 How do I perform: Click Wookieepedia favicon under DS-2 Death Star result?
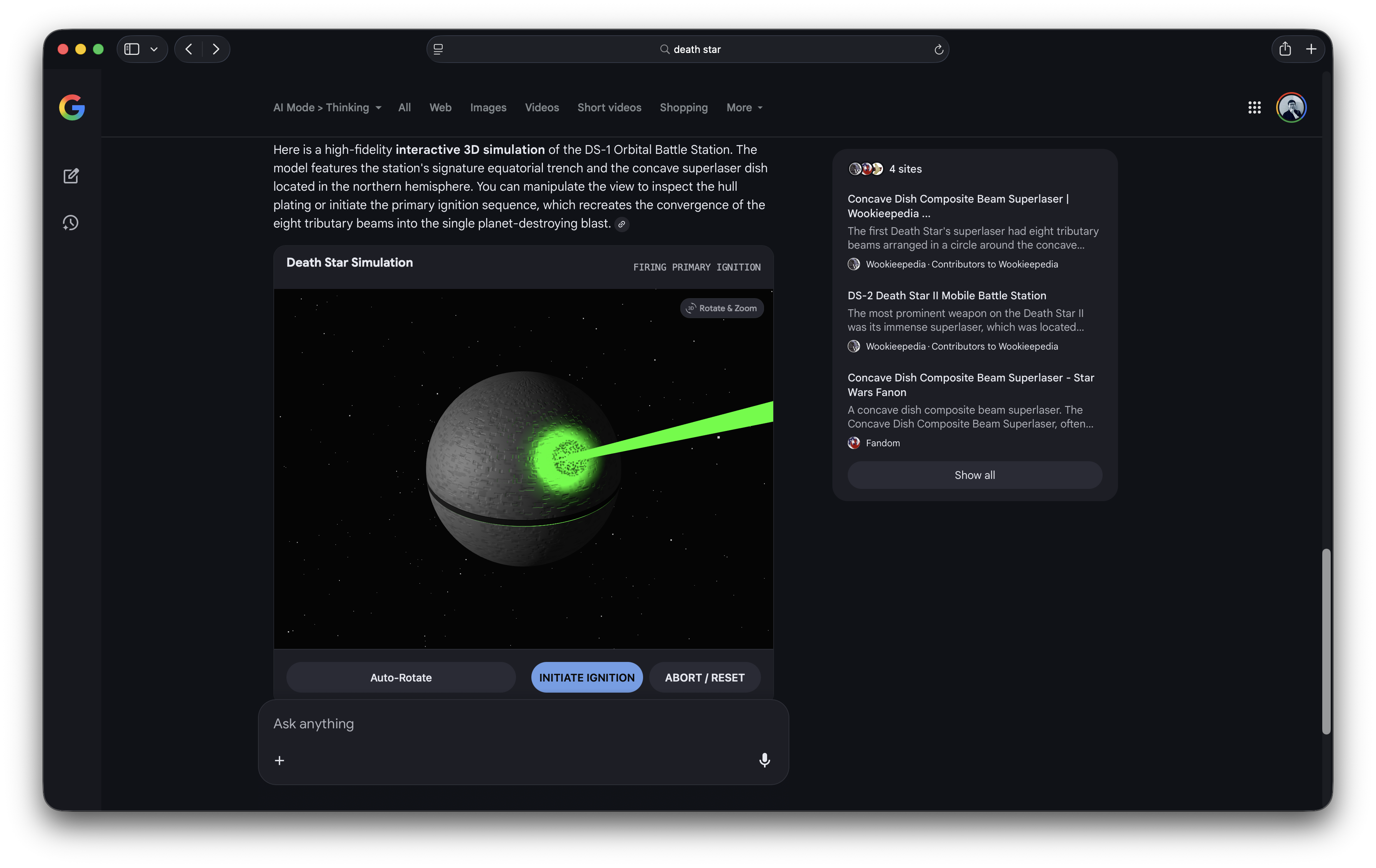pos(854,347)
